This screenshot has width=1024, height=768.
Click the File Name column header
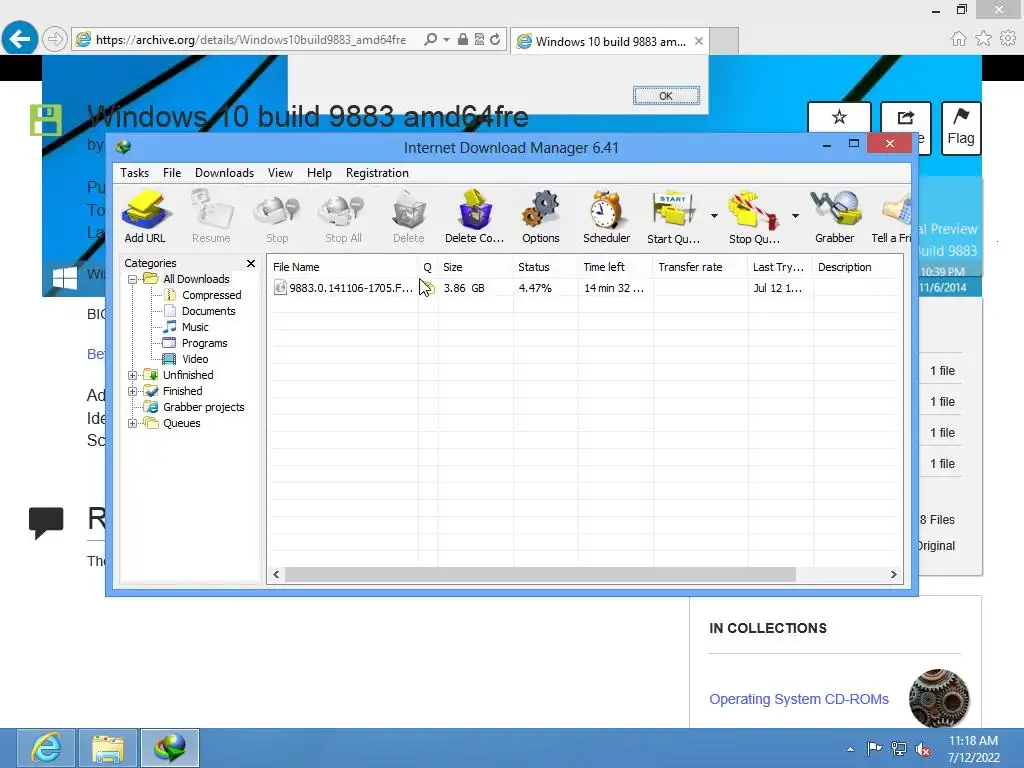pos(344,267)
